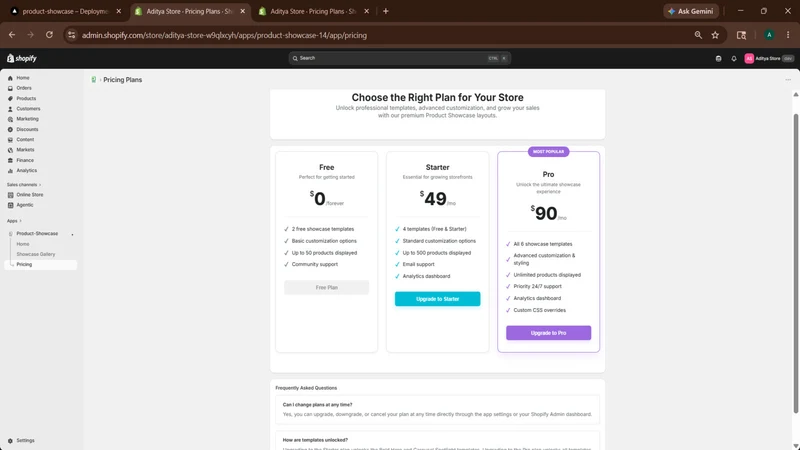
Task: Click the Settings gear icon
Action: pos(10,441)
